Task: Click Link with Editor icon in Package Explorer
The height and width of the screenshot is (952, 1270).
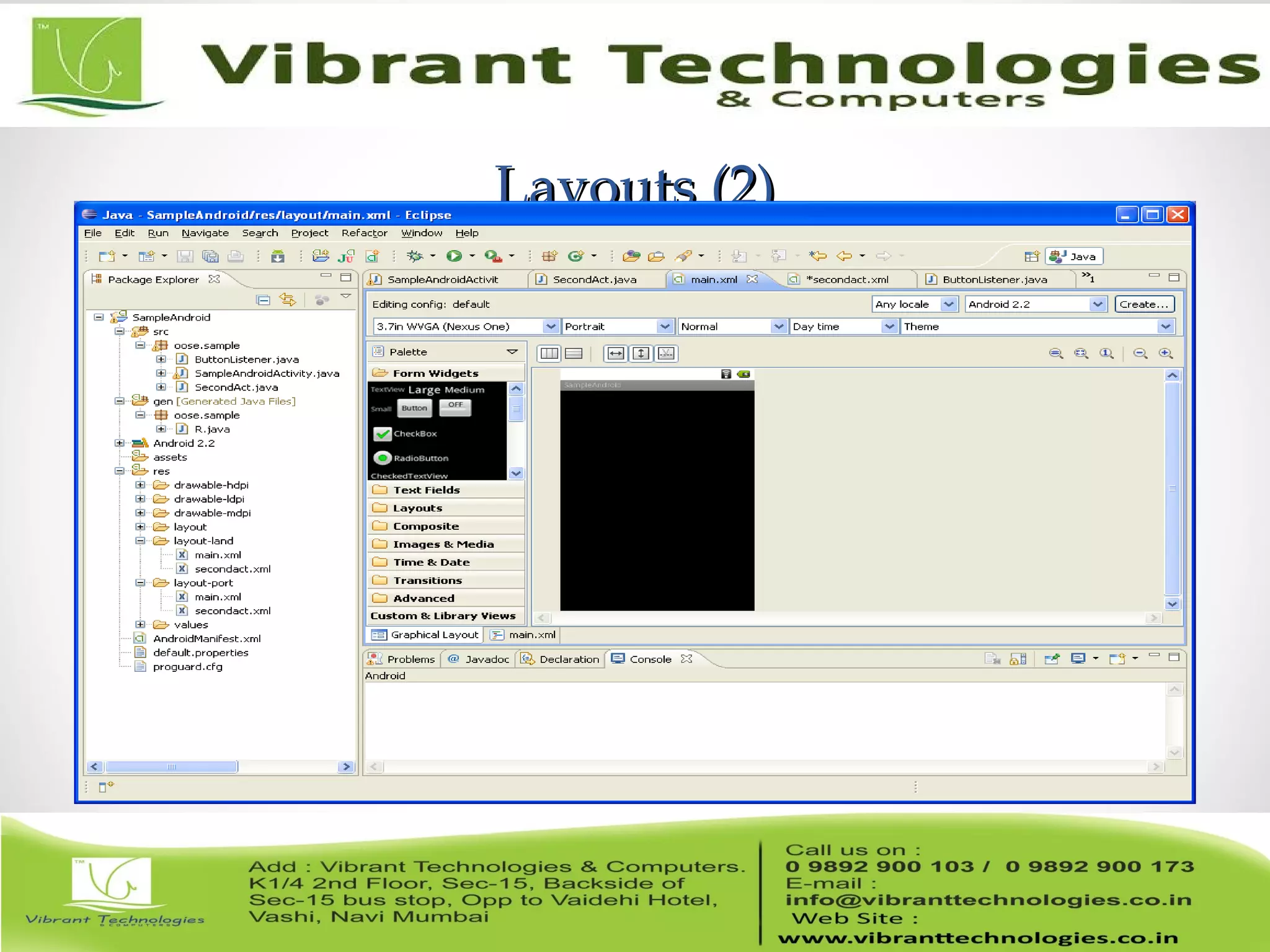Action: click(x=288, y=300)
